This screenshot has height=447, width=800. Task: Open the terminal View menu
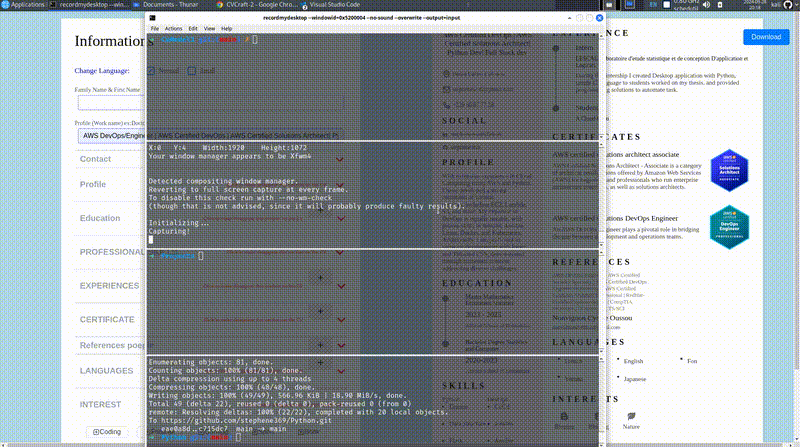(x=209, y=29)
